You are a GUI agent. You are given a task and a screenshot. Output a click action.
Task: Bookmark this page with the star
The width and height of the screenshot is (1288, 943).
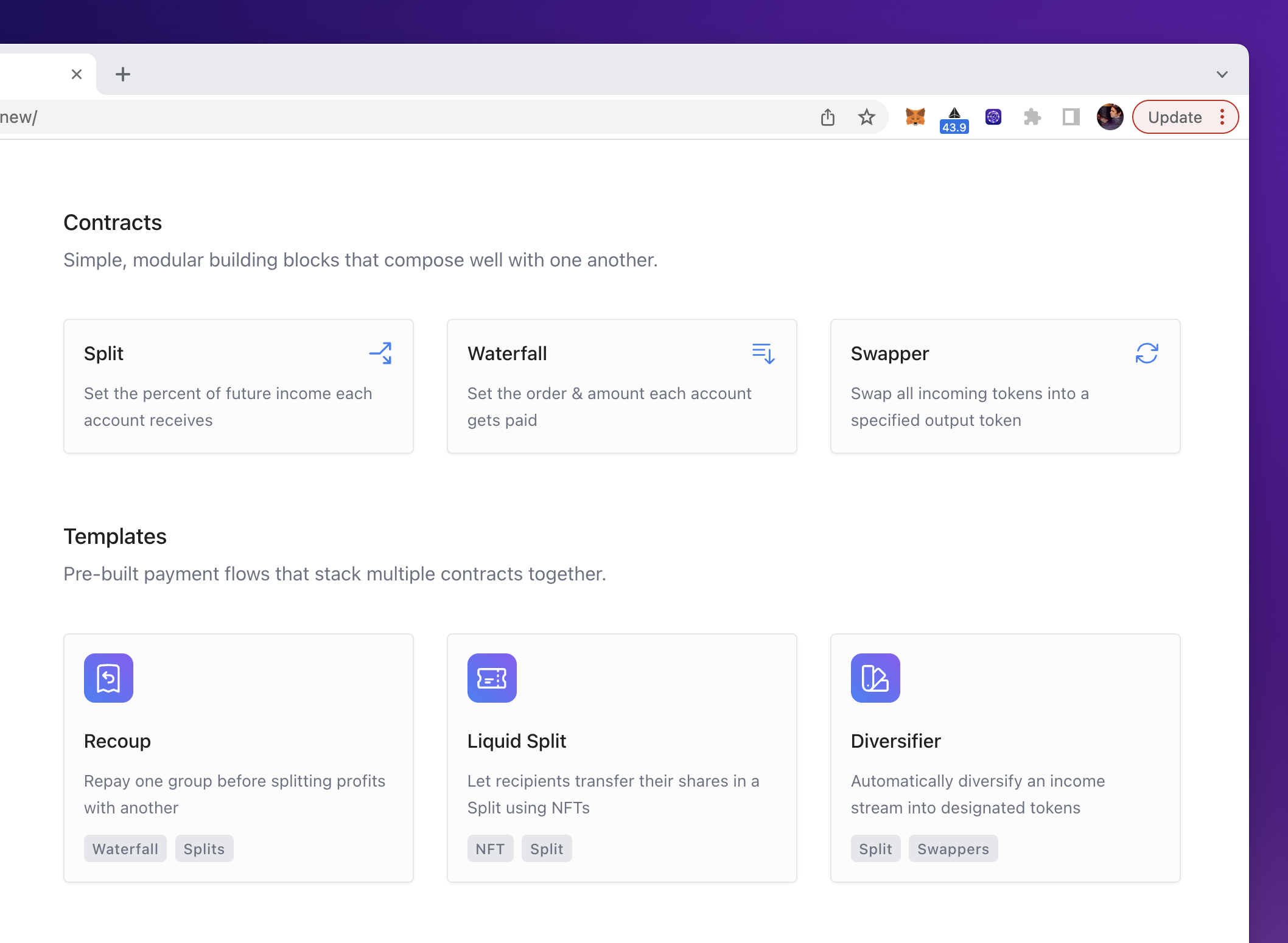click(x=867, y=117)
